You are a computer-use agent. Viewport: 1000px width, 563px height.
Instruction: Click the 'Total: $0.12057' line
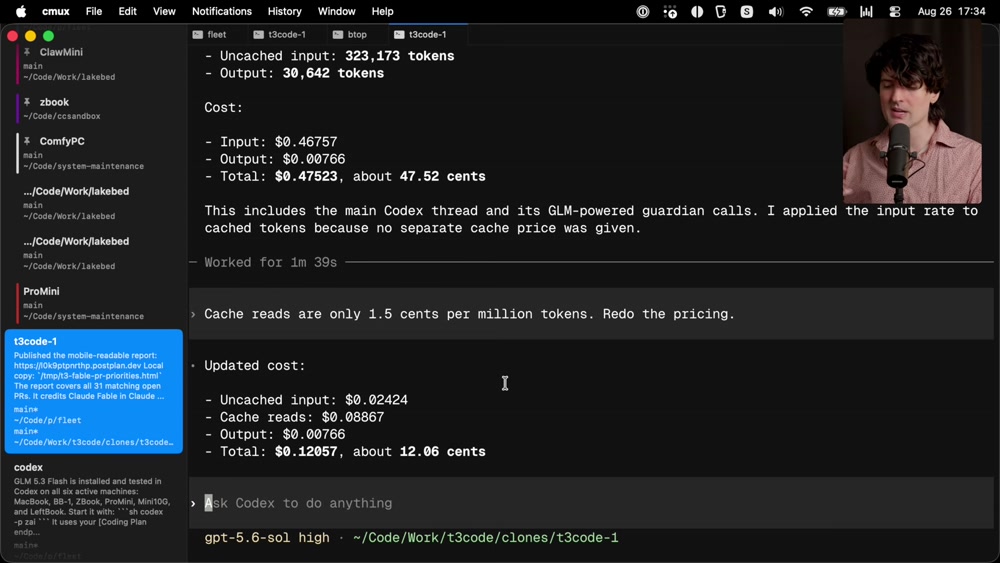(x=345, y=451)
